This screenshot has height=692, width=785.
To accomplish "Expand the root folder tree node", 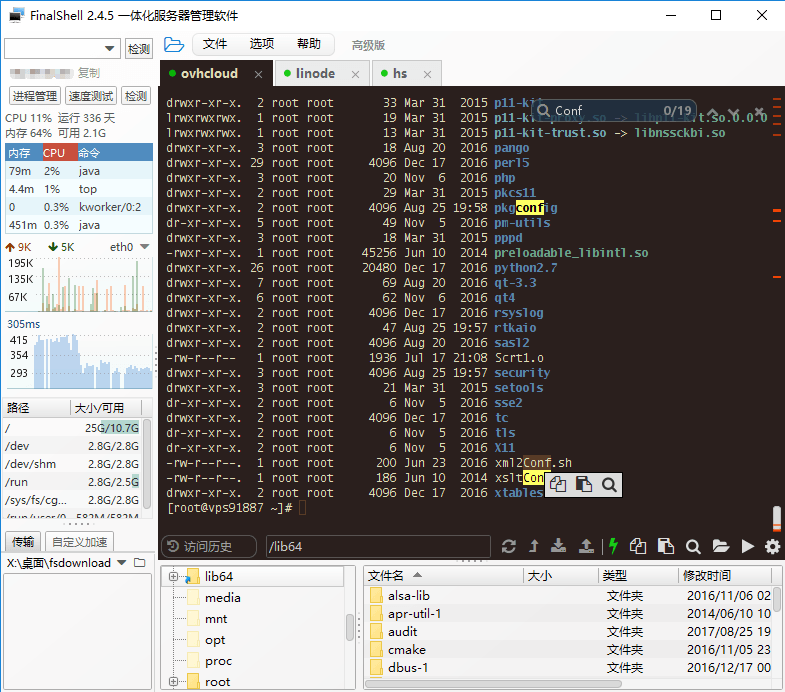I will point(173,681).
